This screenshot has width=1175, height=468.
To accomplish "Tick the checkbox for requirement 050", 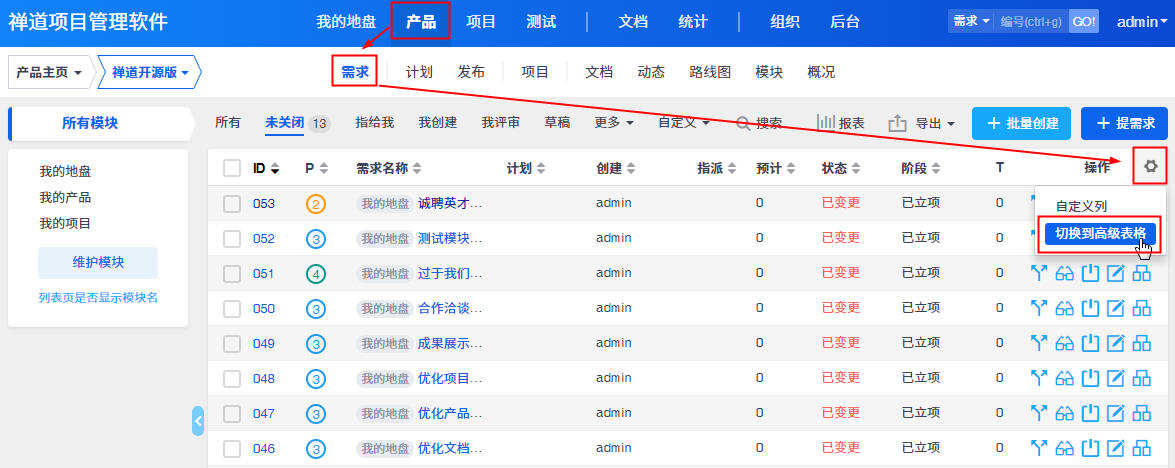I will [232, 308].
